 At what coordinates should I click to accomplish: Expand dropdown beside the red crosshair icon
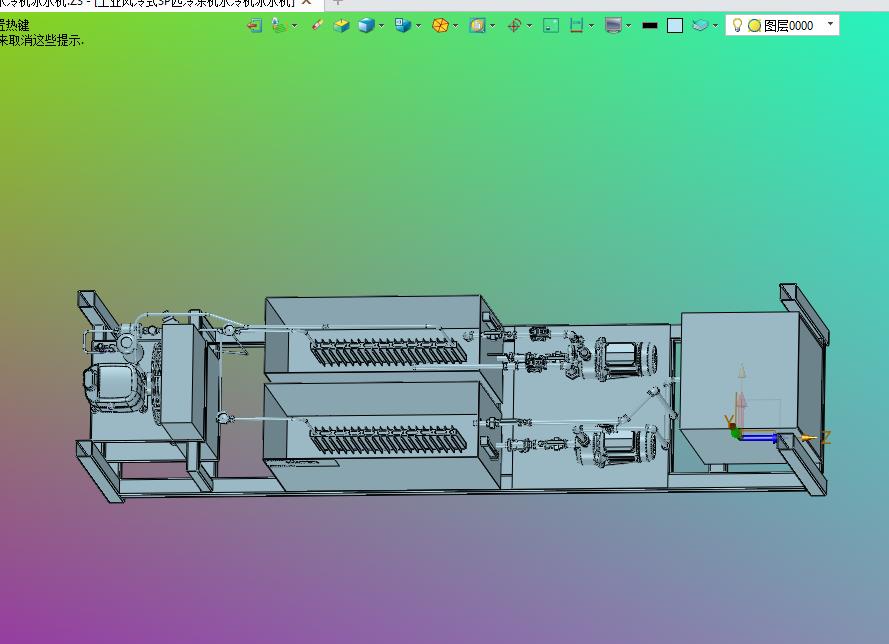coord(530,26)
